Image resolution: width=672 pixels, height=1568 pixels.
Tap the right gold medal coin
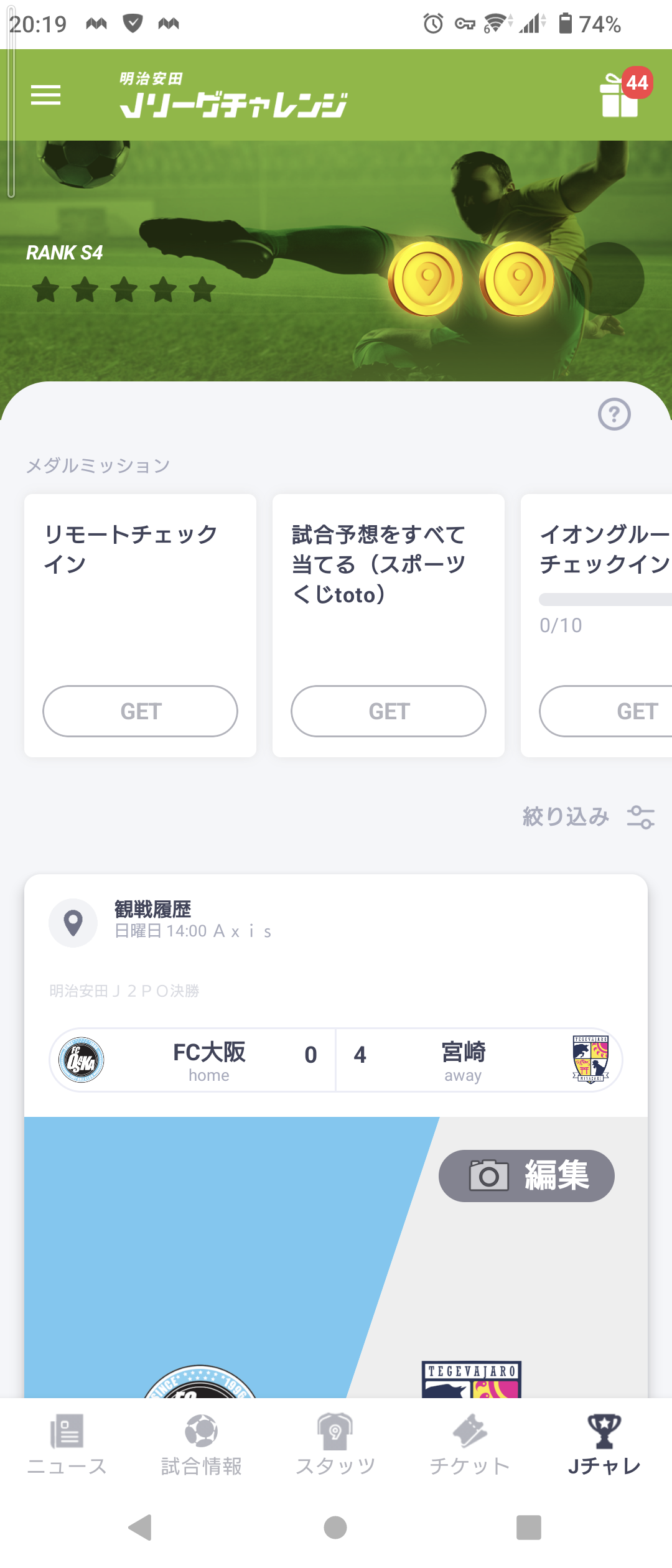(517, 279)
